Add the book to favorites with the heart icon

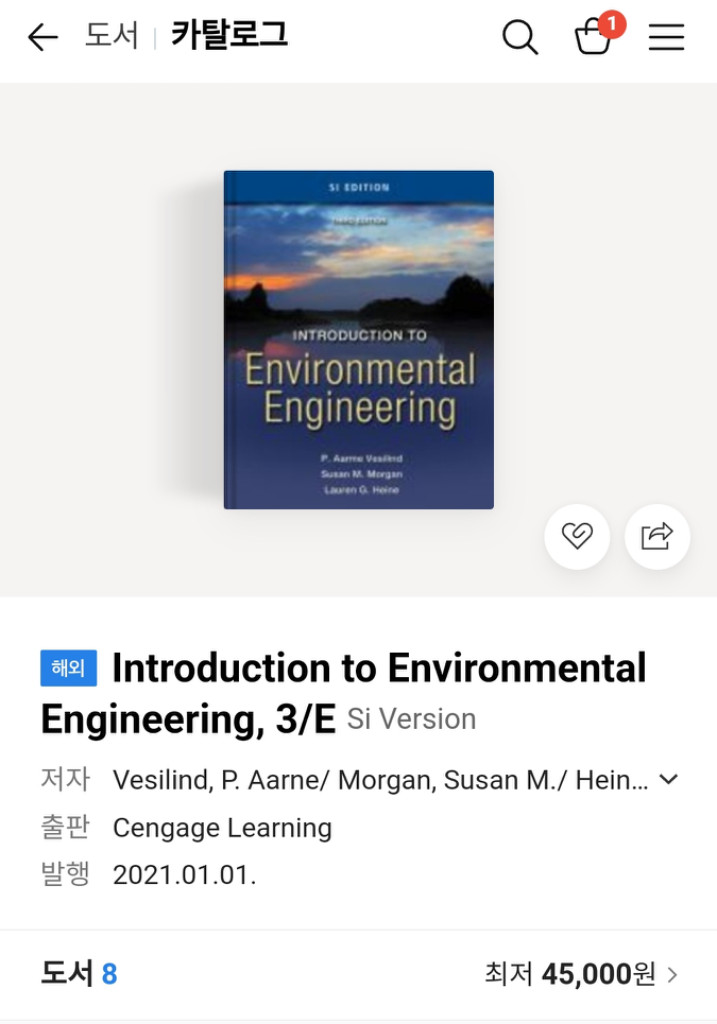577,537
